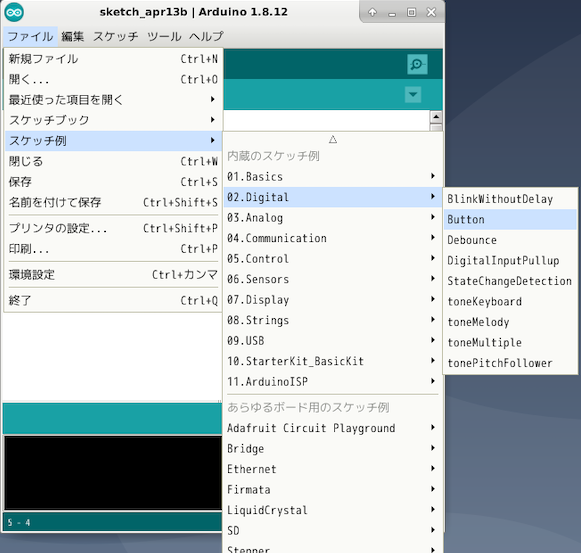The height and width of the screenshot is (553, 581).
Task: Click the editor scrollbar up arrow
Action: coord(436,117)
